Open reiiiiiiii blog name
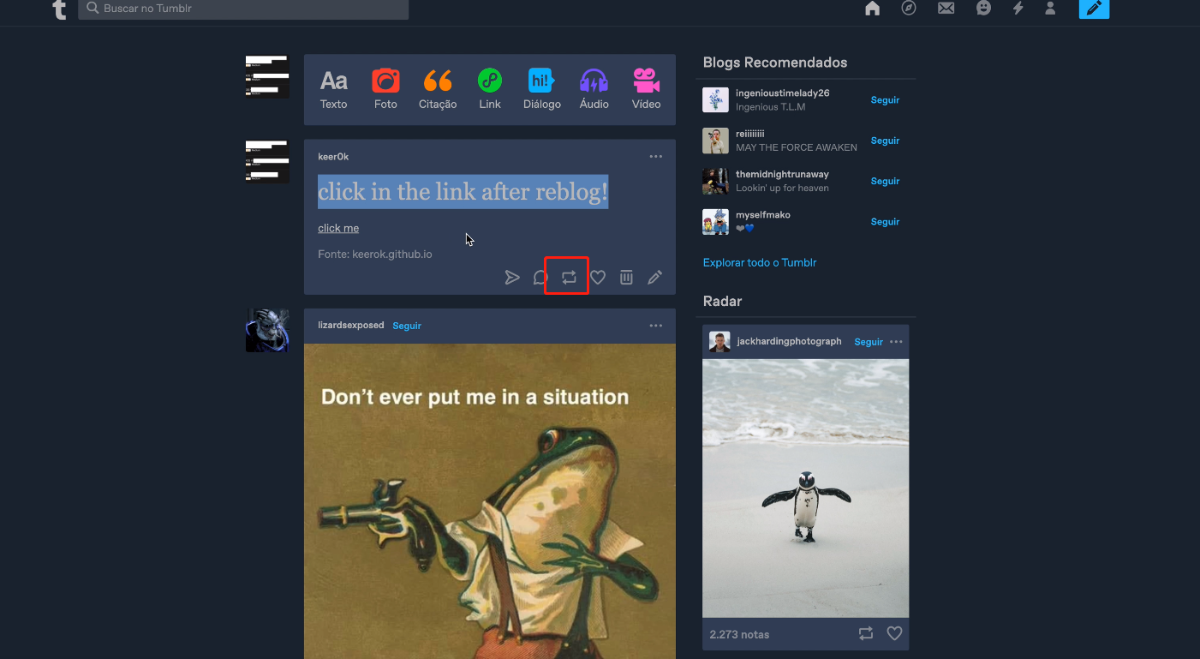This screenshot has height=659, width=1200. (x=750, y=133)
